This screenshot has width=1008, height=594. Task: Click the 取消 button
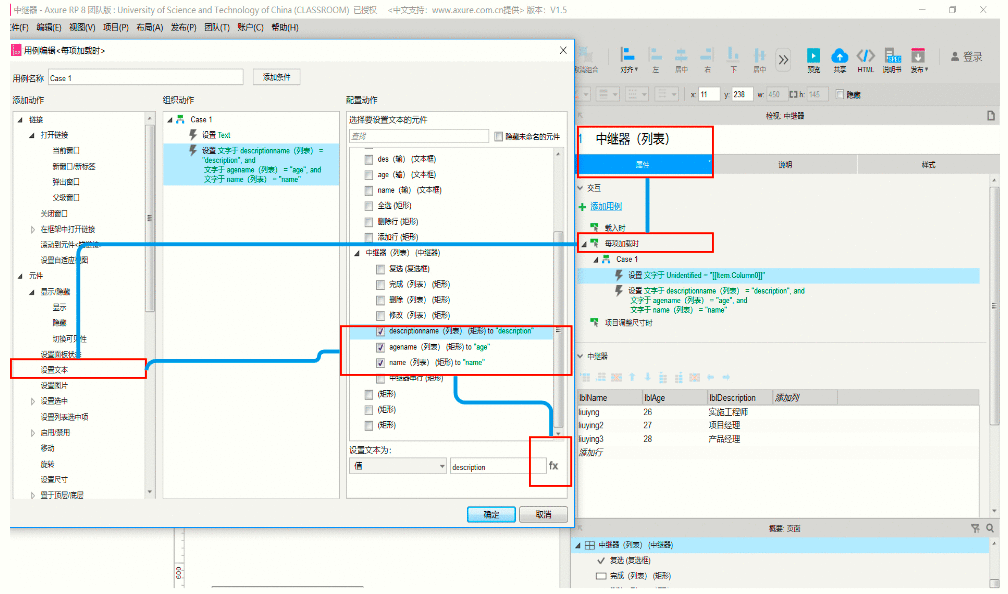543,514
